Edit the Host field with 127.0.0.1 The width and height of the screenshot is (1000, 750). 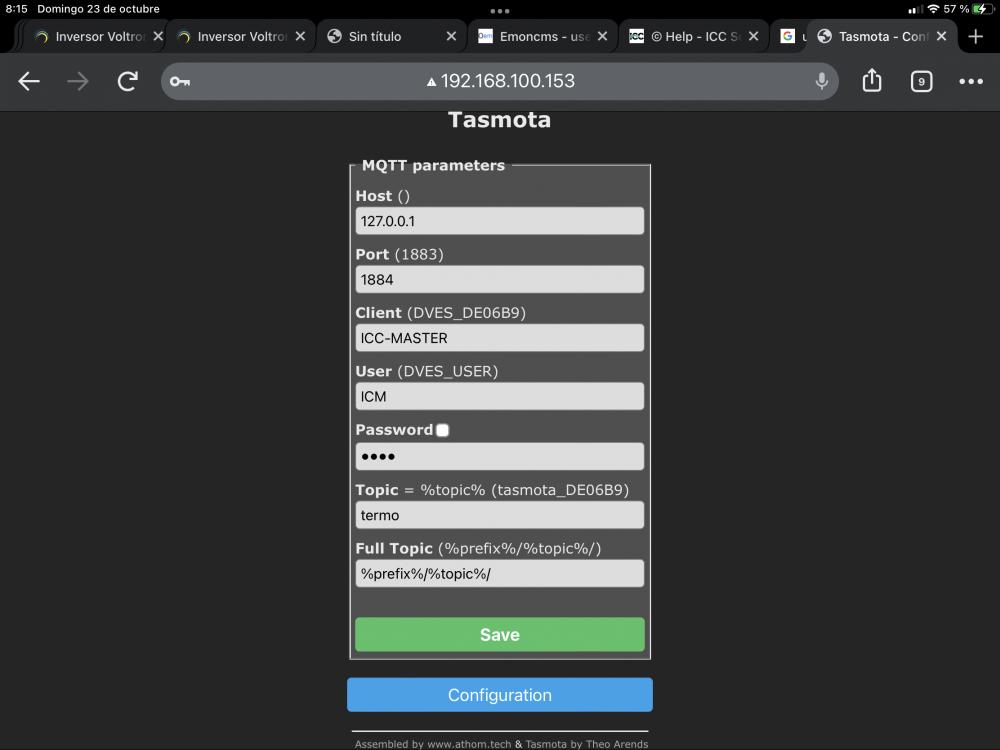(499, 221)
